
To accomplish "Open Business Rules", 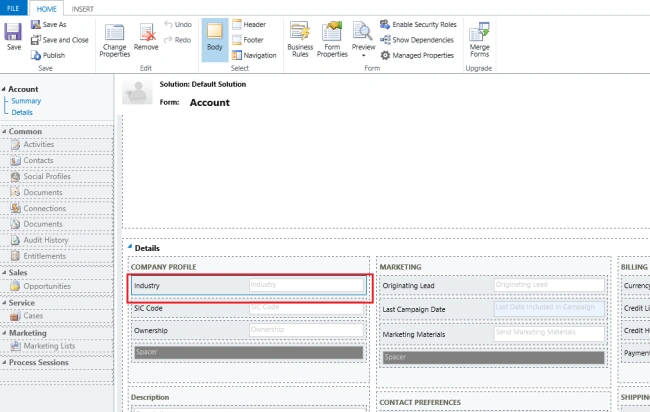I will pos(300,39).
